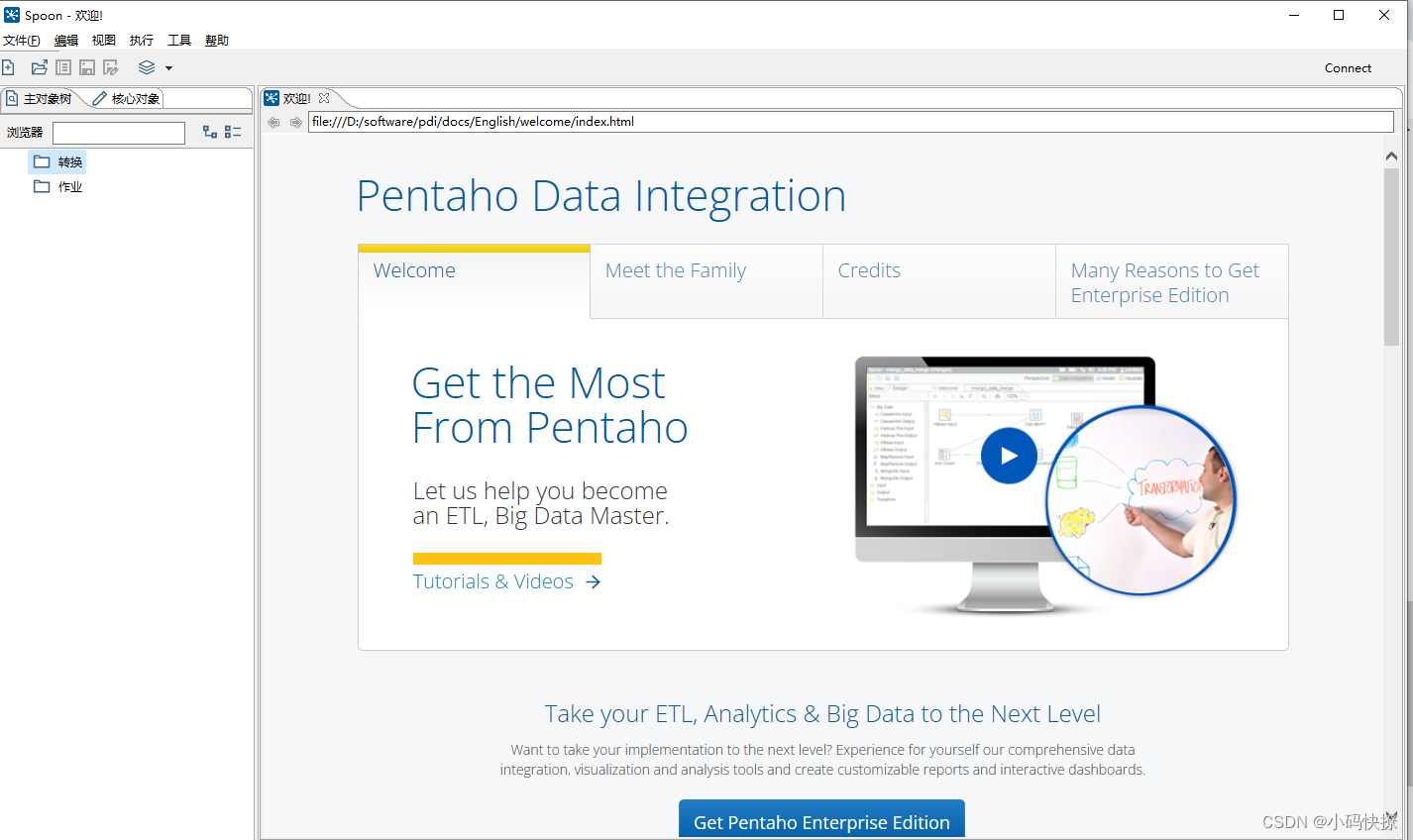Click the arrow next to Tutorials & Videos
This screenshot has height=840, width=1413.
tap(594, 581)
